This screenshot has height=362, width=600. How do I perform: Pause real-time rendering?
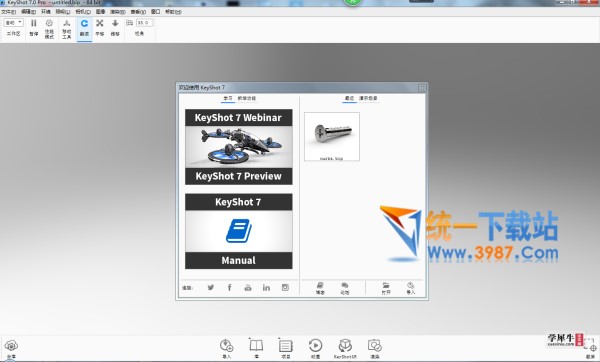34,28
